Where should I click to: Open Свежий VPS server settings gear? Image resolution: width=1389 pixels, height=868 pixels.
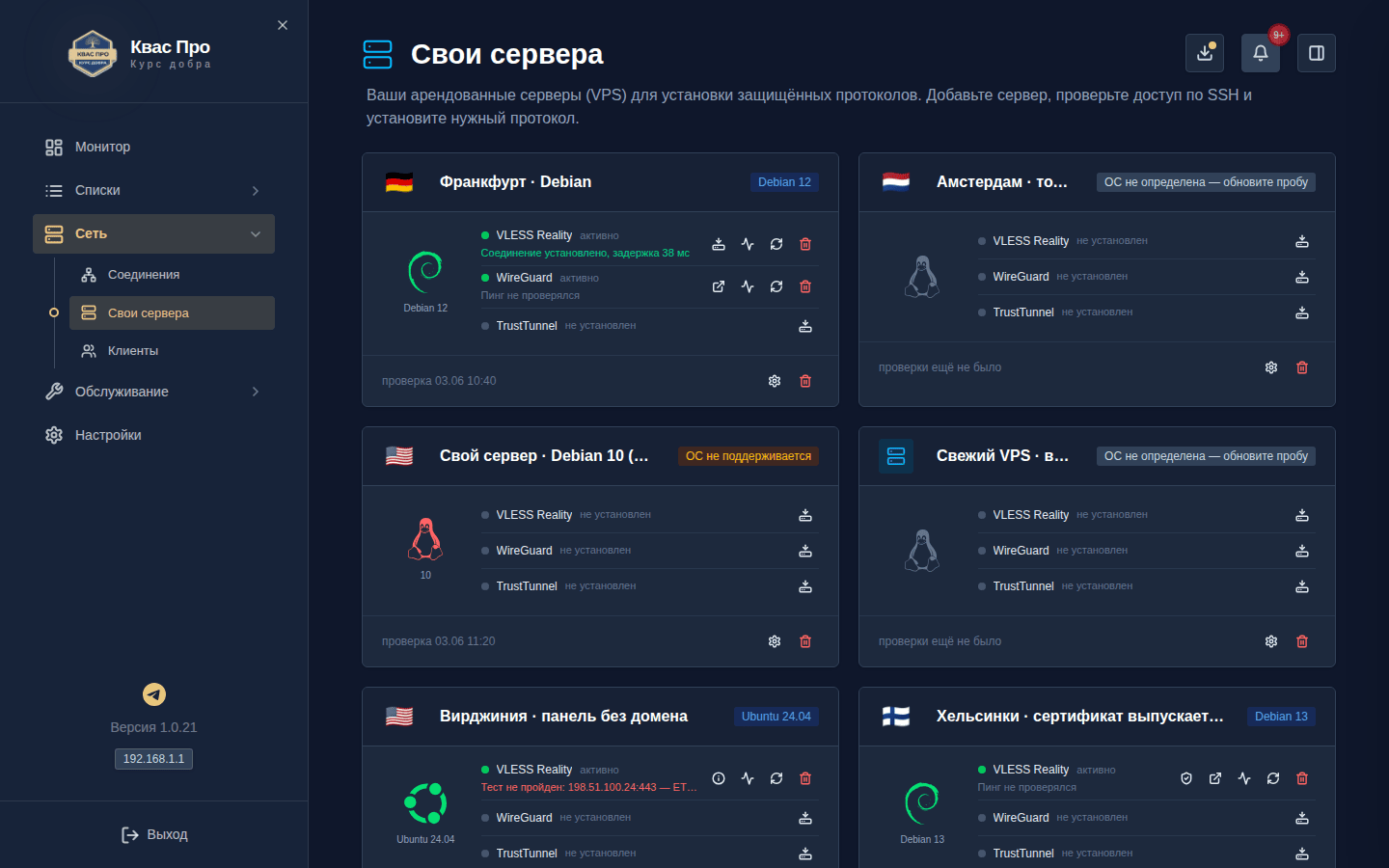click(1271, 641)
